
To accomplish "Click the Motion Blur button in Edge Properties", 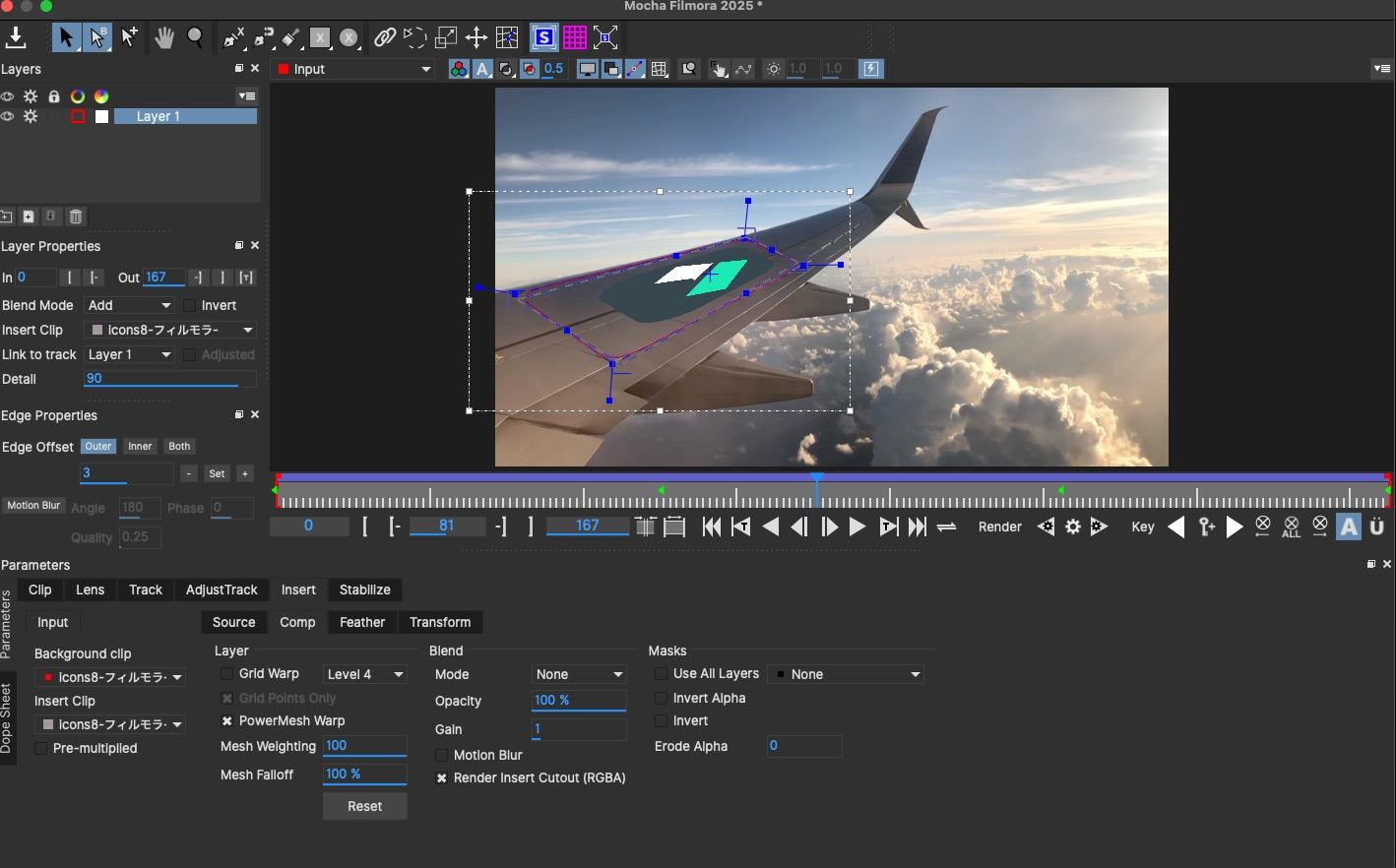I will pos(33,506).
